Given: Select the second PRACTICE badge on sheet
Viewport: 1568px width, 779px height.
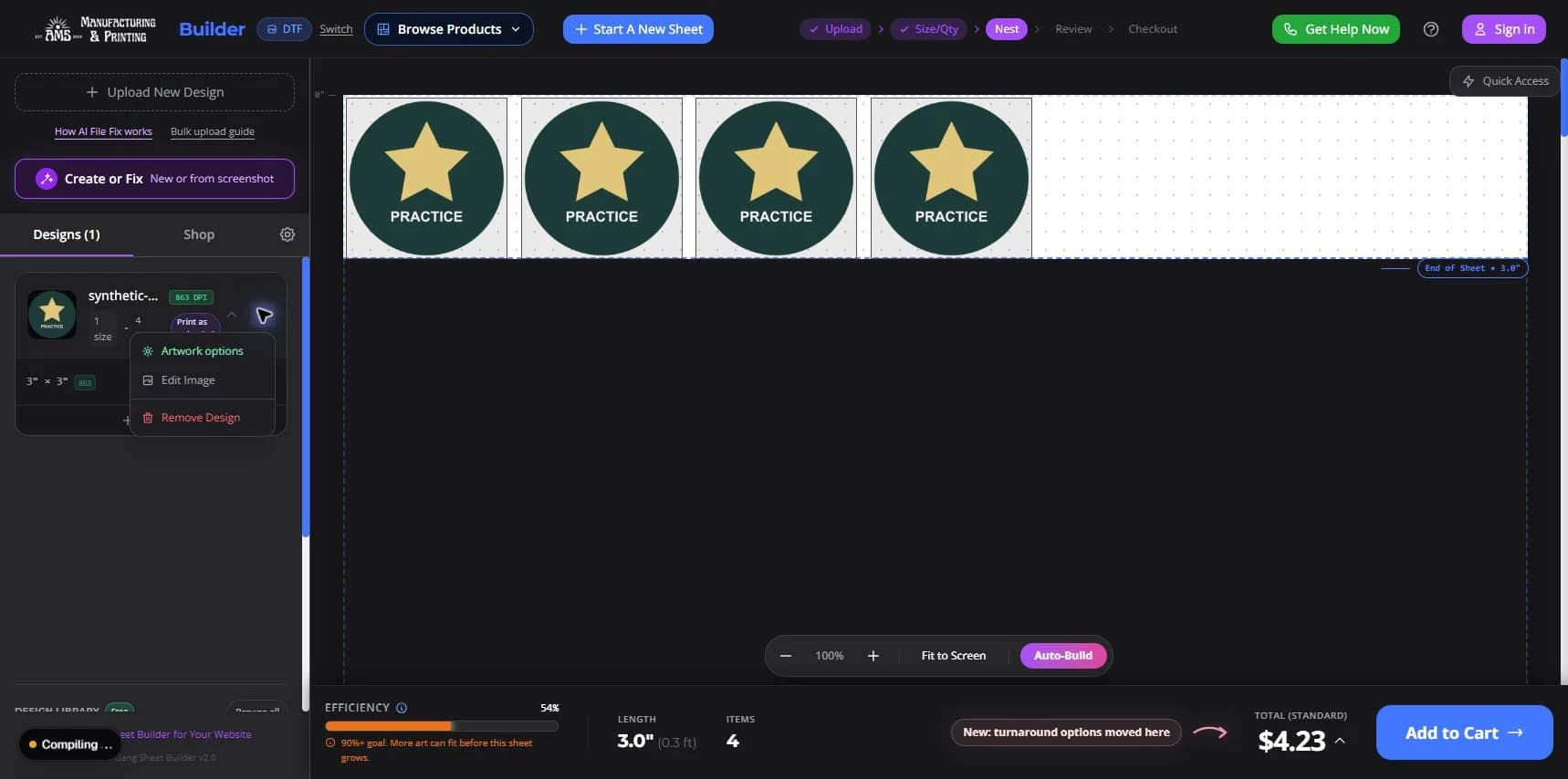Looking at the screenshot, I should pyautogui.click(x=601, y=178).
